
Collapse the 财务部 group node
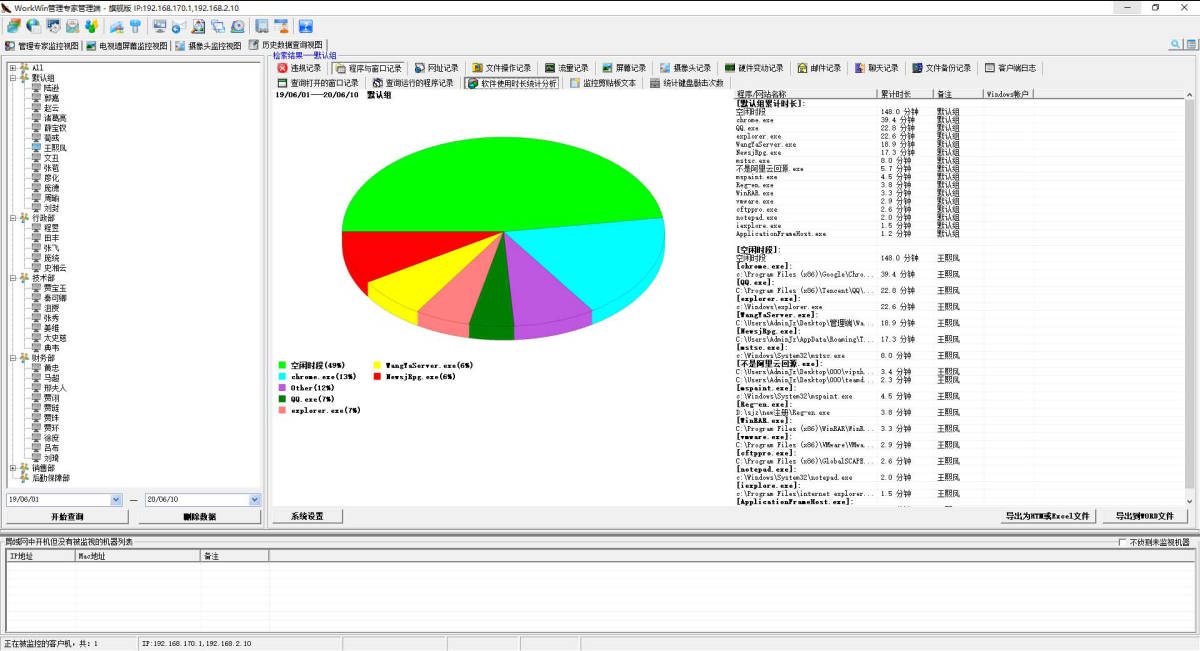(x=12, y=358)
